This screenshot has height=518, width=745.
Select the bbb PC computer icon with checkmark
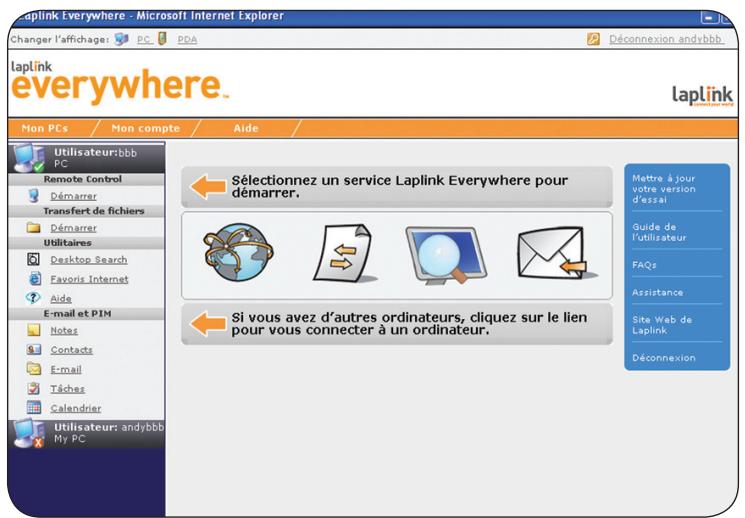(29, 158)
